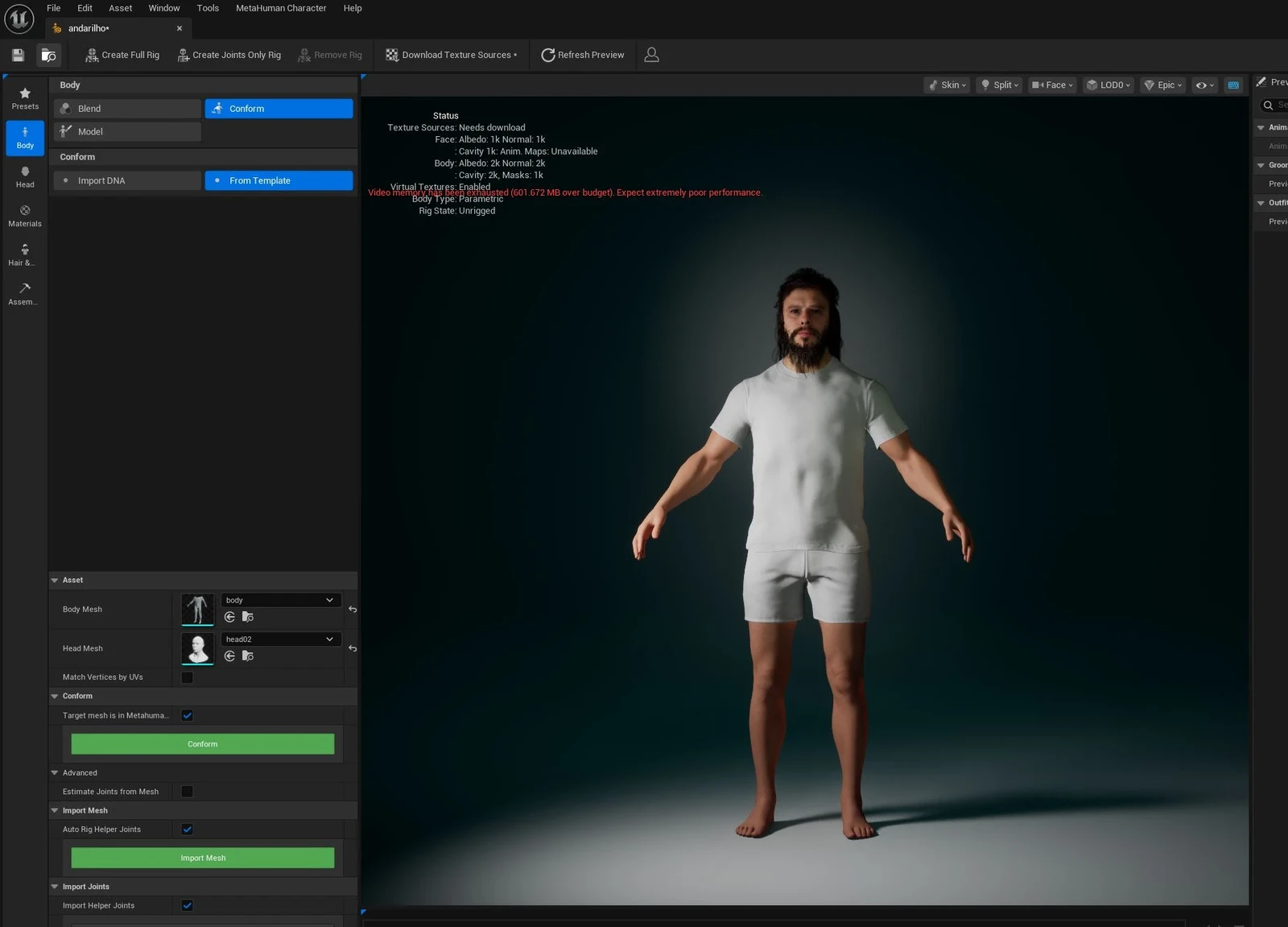1288x927 pixels.
Task: Click the Browse to asset icon
Action: (48, 55)
